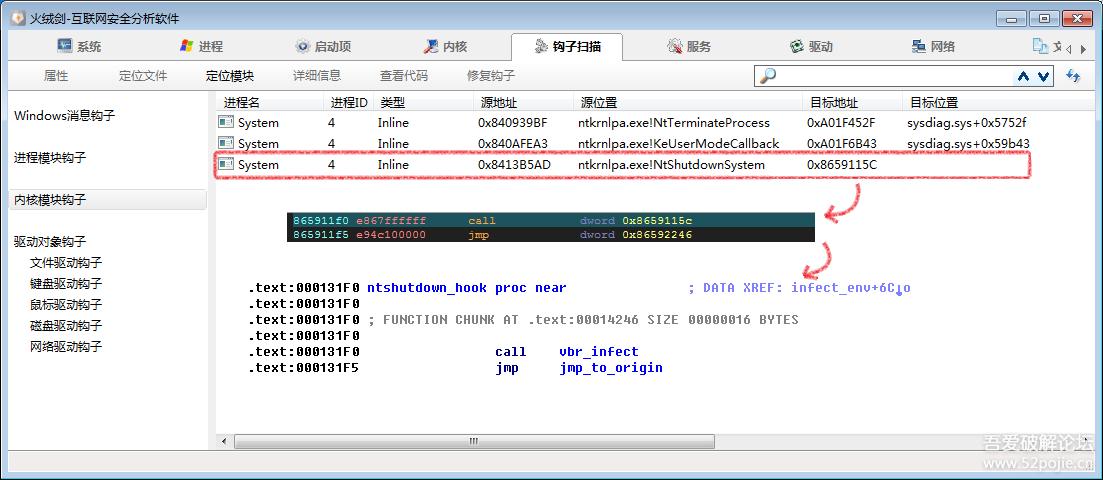
Task: Click the refresh icon beside search
Action: tap(1073, 75)
